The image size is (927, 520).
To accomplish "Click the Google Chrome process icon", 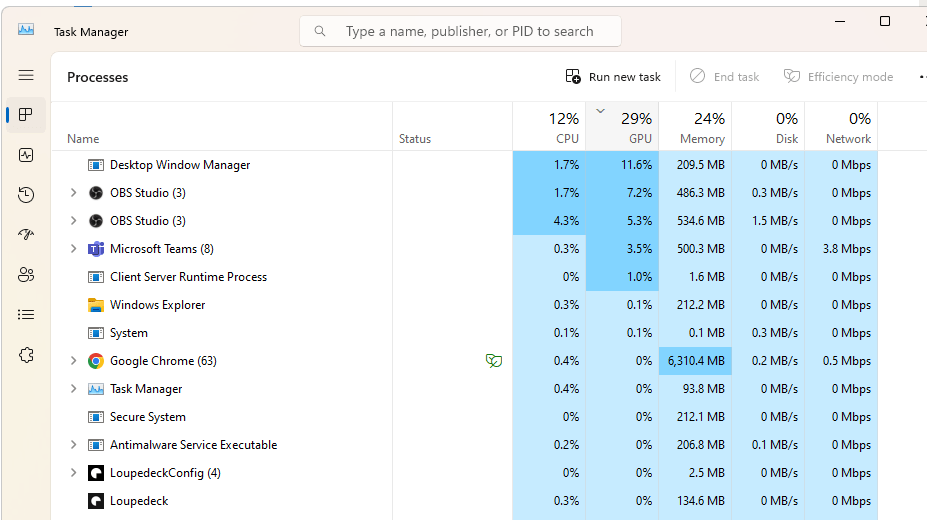I will click(96, 361).
